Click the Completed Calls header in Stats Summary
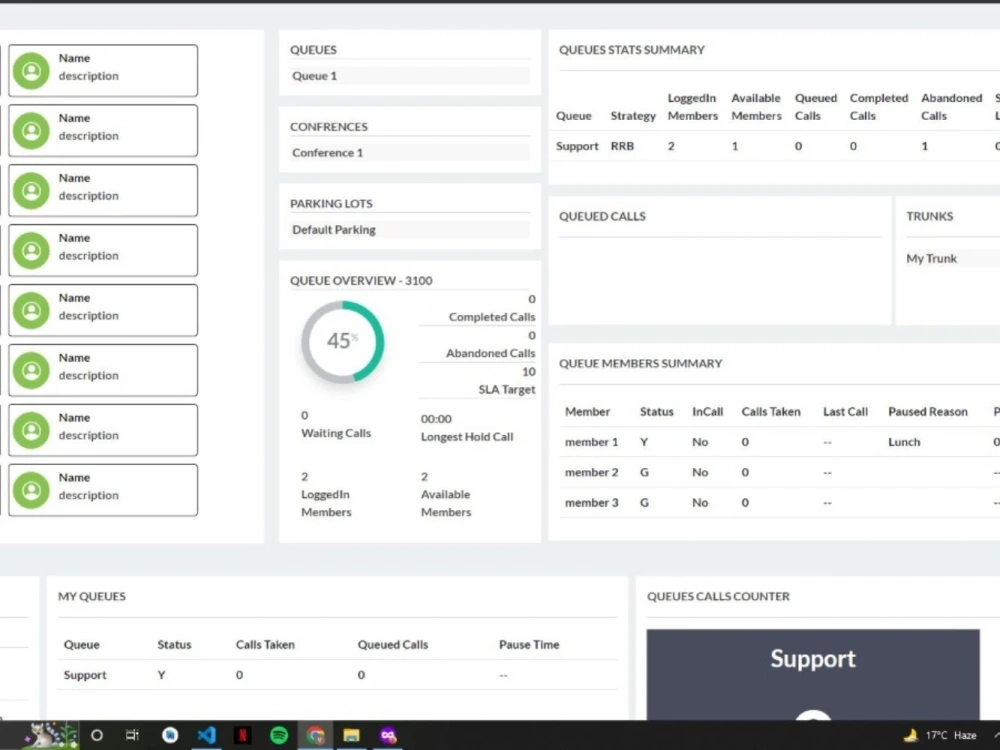Screen dimensions: 1000x750 coord(878,107)
